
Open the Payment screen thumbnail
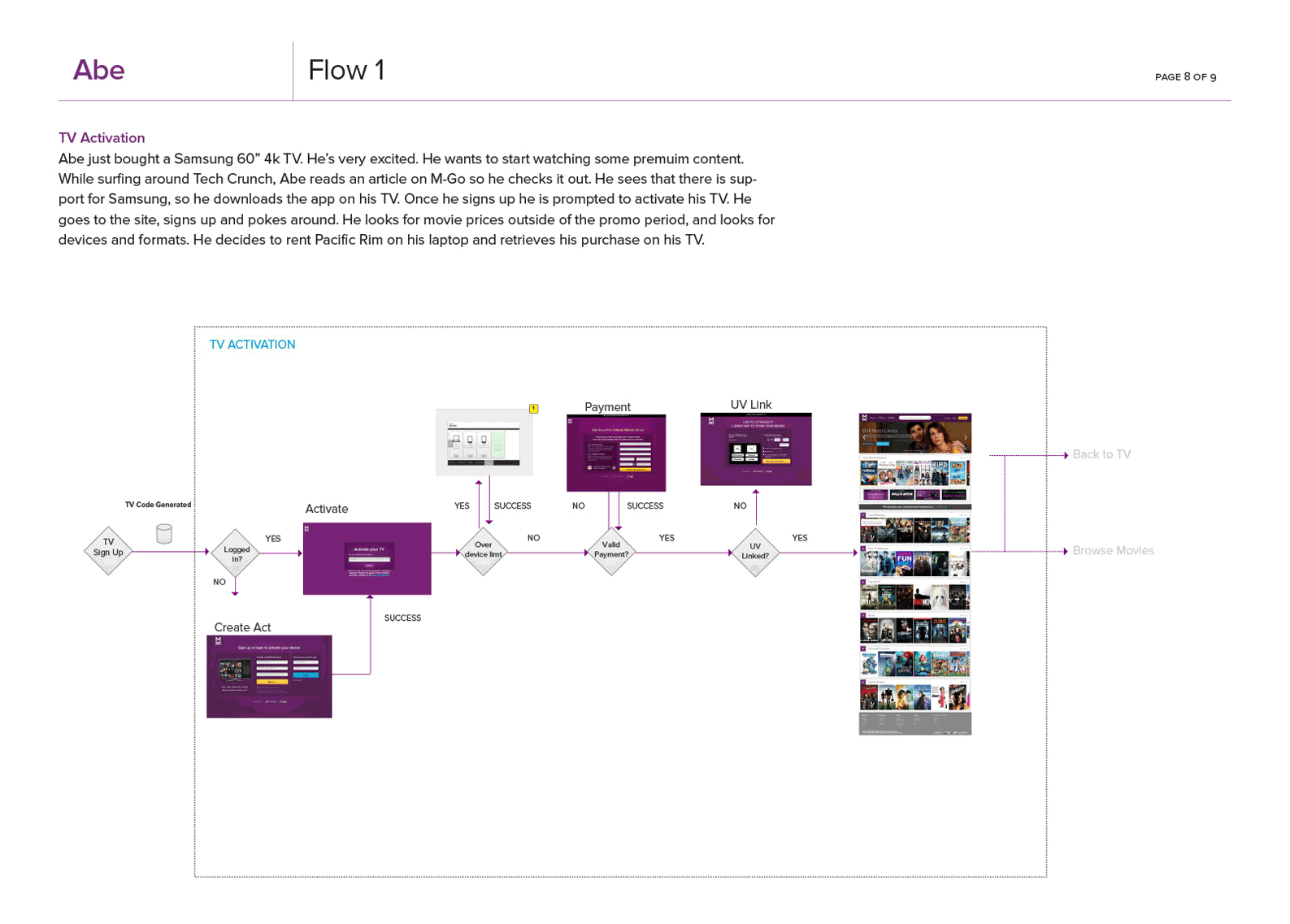pos(616,453)
